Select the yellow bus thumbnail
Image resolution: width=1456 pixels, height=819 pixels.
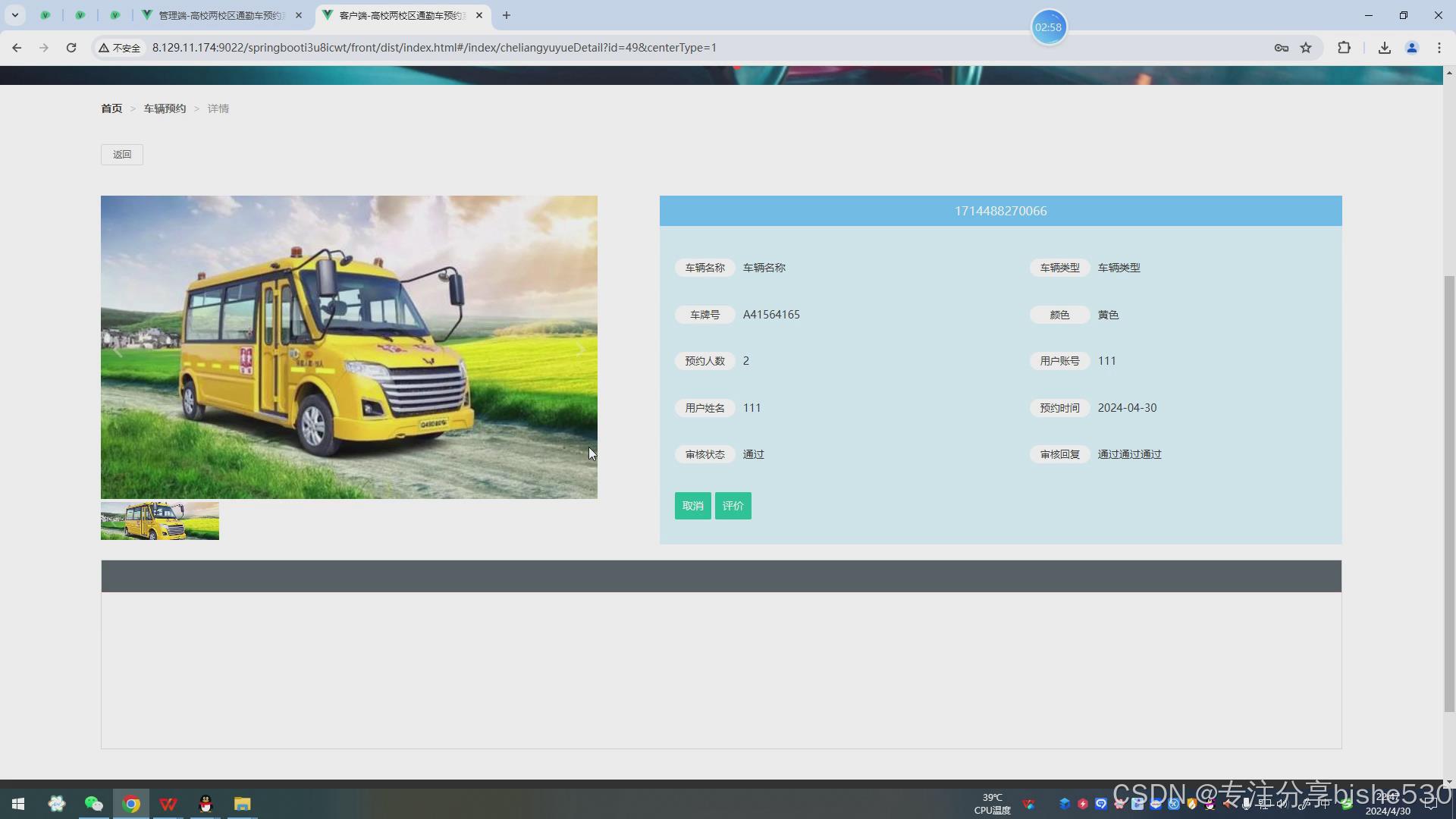pyautogui.click(x=159, y=521)
